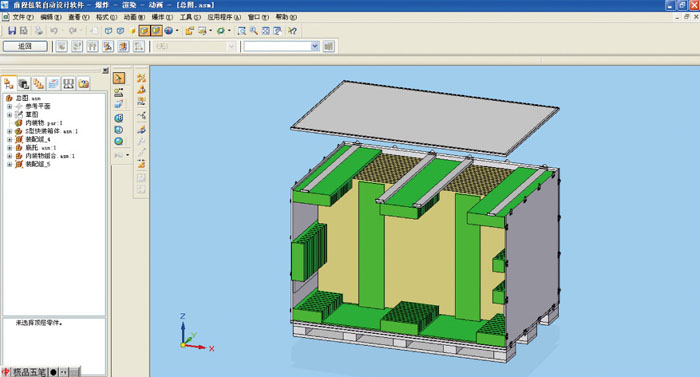Click the top explode icon in the second vertical toolbar
700x377 pixels.
pyautogui.click(x=141, y=78)
